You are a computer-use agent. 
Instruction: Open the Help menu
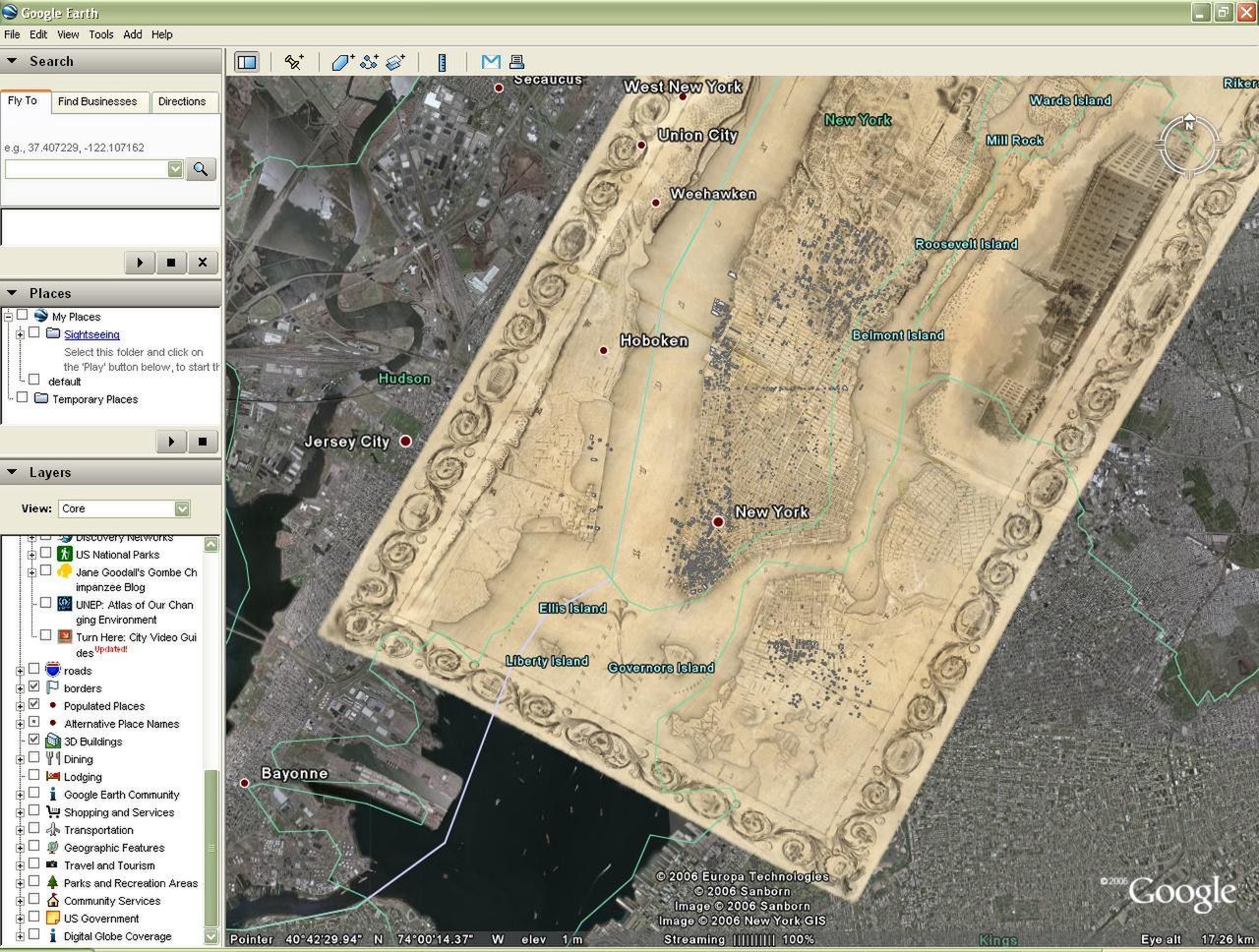coord(162,34)
